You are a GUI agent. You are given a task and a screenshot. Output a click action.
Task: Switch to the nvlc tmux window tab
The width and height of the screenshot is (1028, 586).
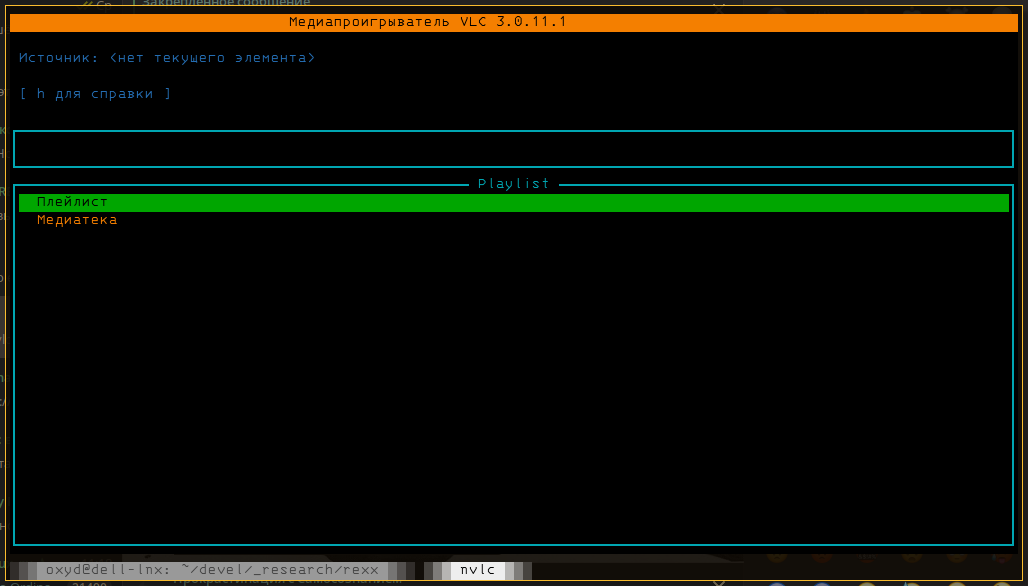tap(477, 570)
